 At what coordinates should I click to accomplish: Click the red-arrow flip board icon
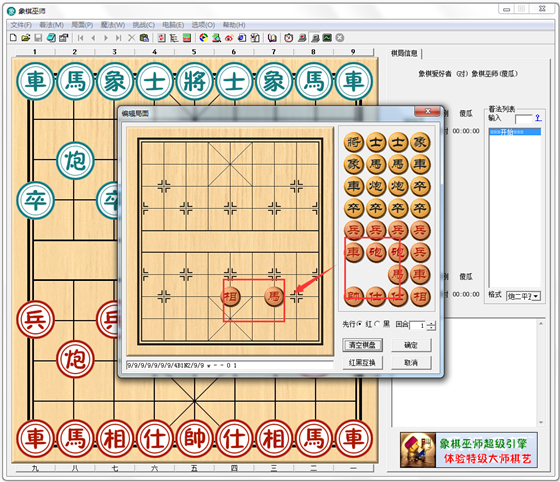pos(161,37)
